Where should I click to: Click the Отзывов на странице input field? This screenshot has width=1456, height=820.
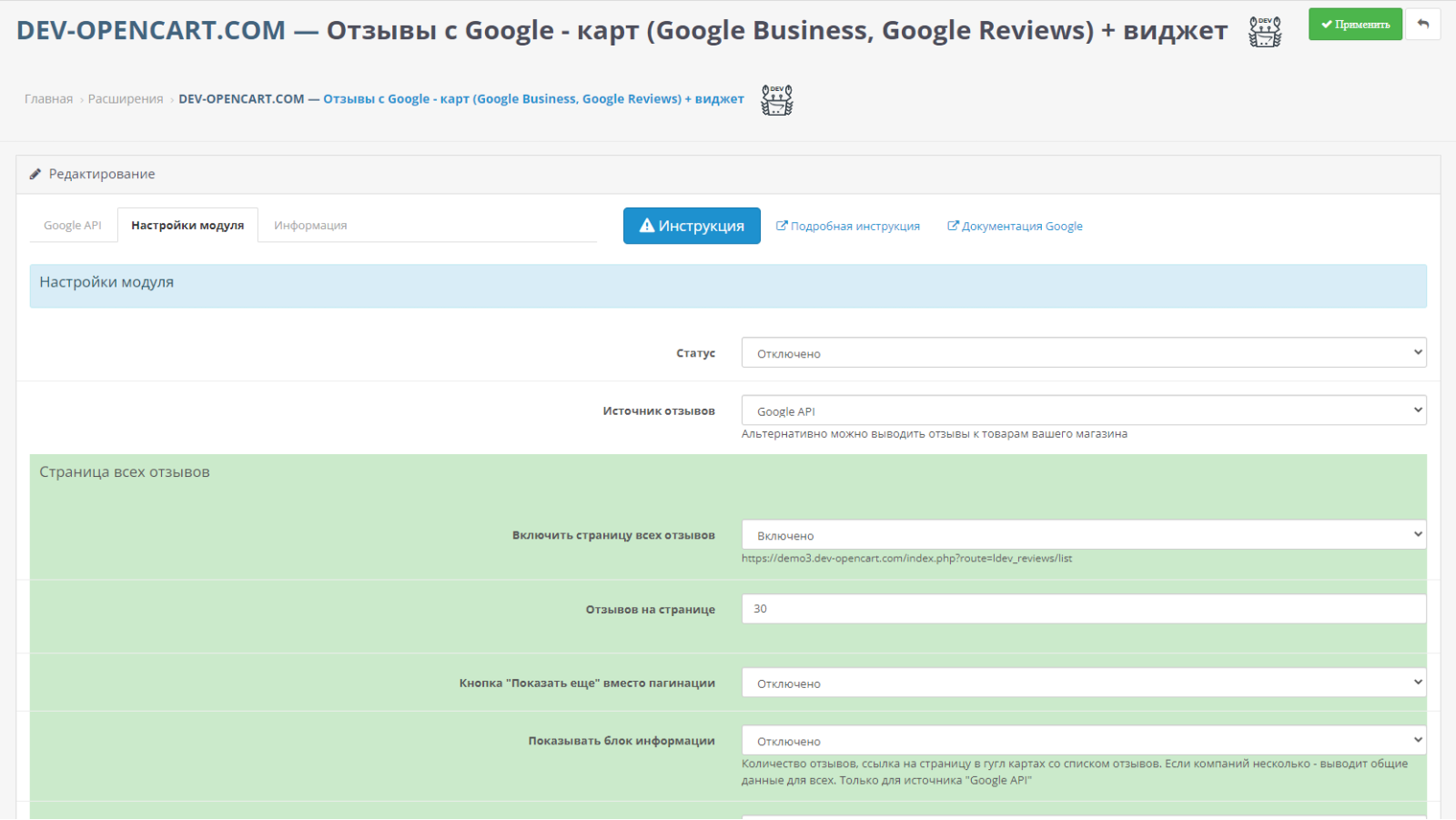pyautogui.click(x=1084, y=609)
